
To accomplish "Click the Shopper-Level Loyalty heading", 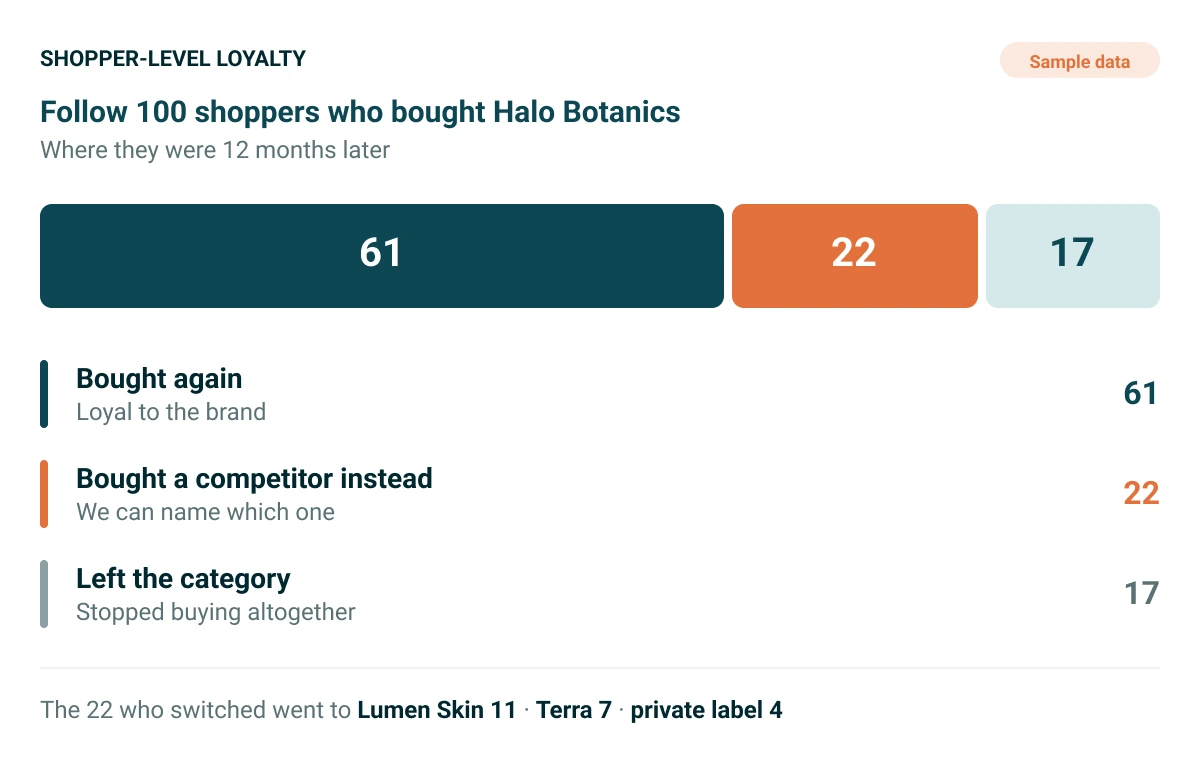I will coord(173,59).
